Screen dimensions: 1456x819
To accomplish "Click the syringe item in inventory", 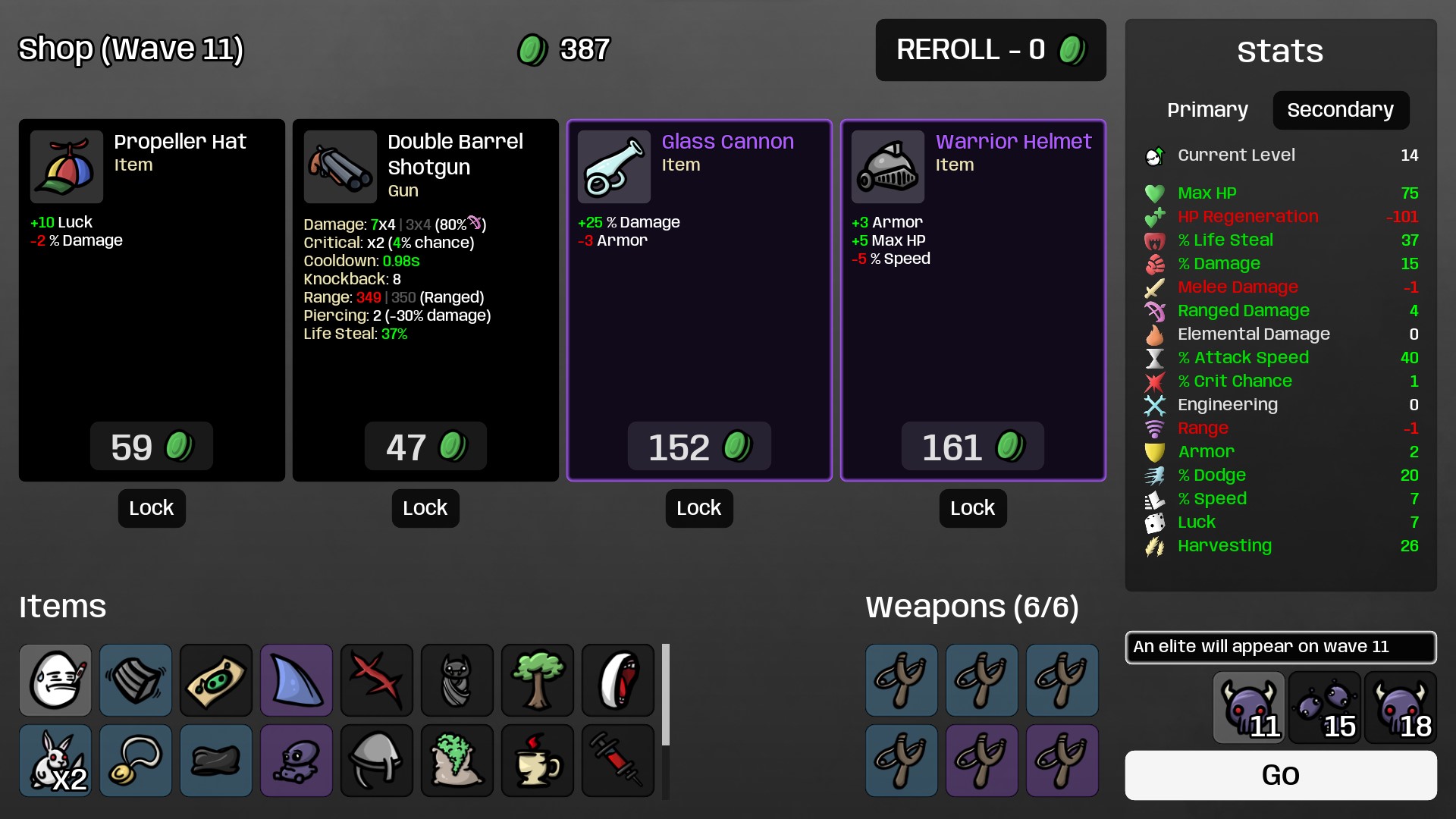I will [617, 761].
